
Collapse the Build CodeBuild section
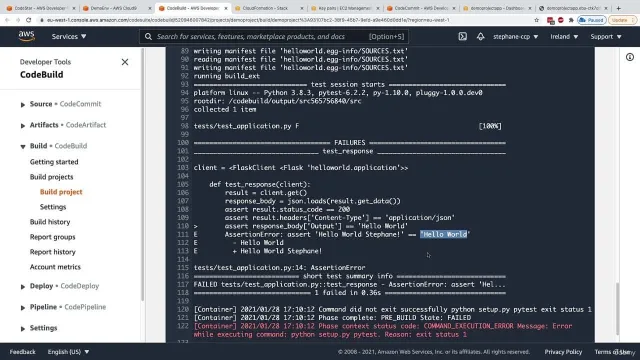click(23, 146)
